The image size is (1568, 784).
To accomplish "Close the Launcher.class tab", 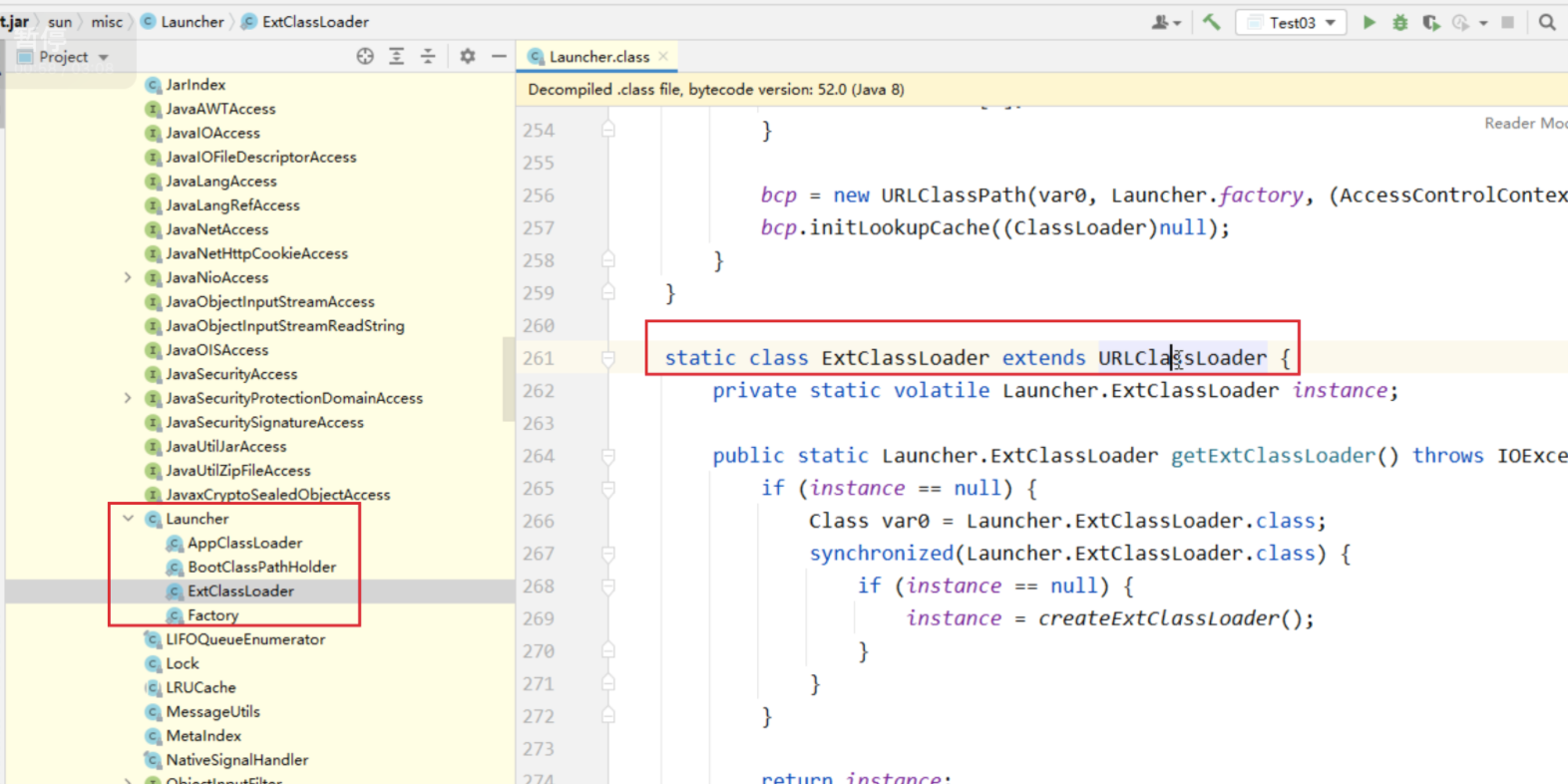I will click(x=663, y=57).
